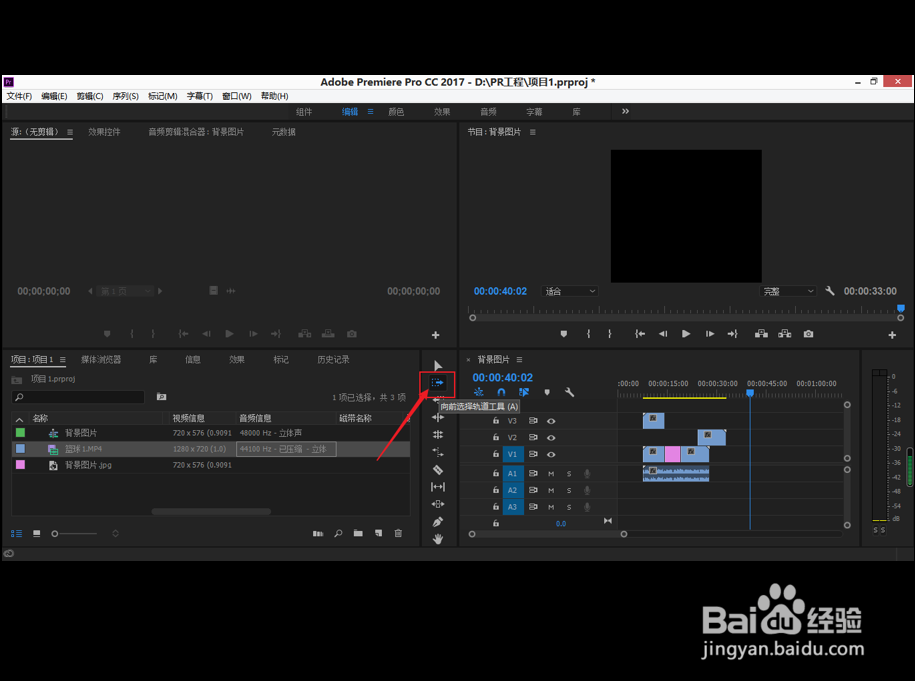
Task: Solo audio track A2
Action: click(569, 490)
